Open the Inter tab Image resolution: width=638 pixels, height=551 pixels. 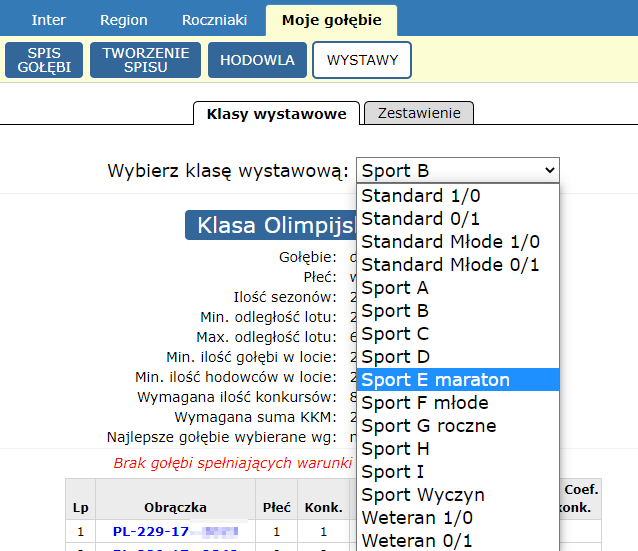tap(49, 20)
